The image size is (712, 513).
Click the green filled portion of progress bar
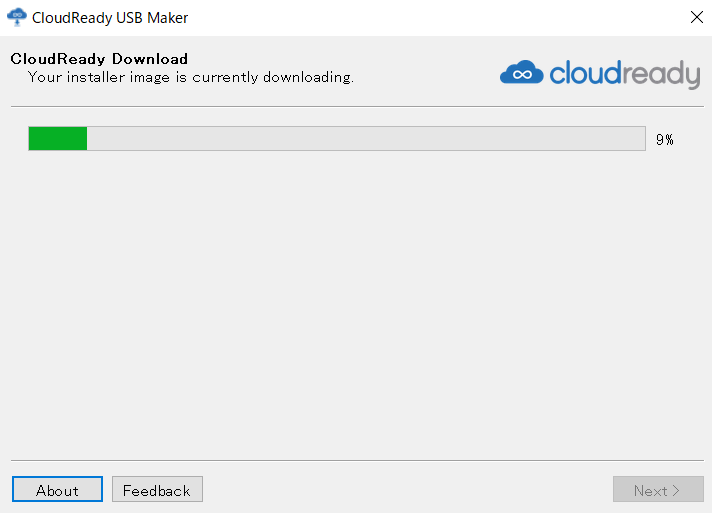tap(58, 138)
